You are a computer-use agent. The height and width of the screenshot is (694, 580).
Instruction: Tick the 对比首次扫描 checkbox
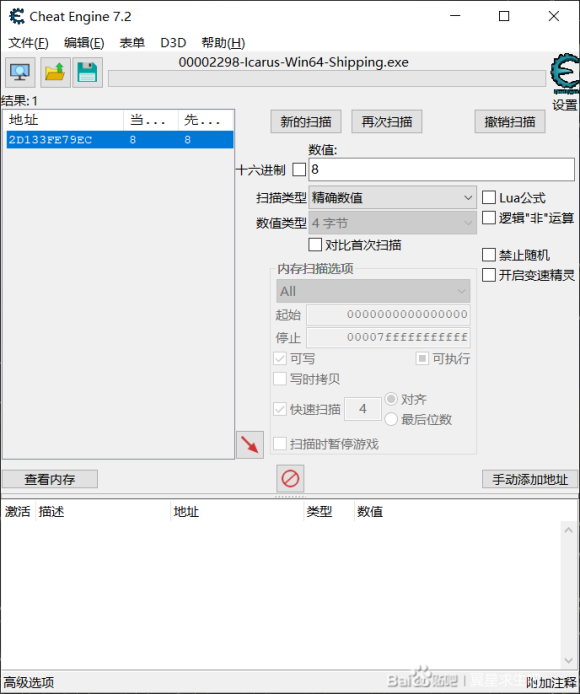click(315, 244)
